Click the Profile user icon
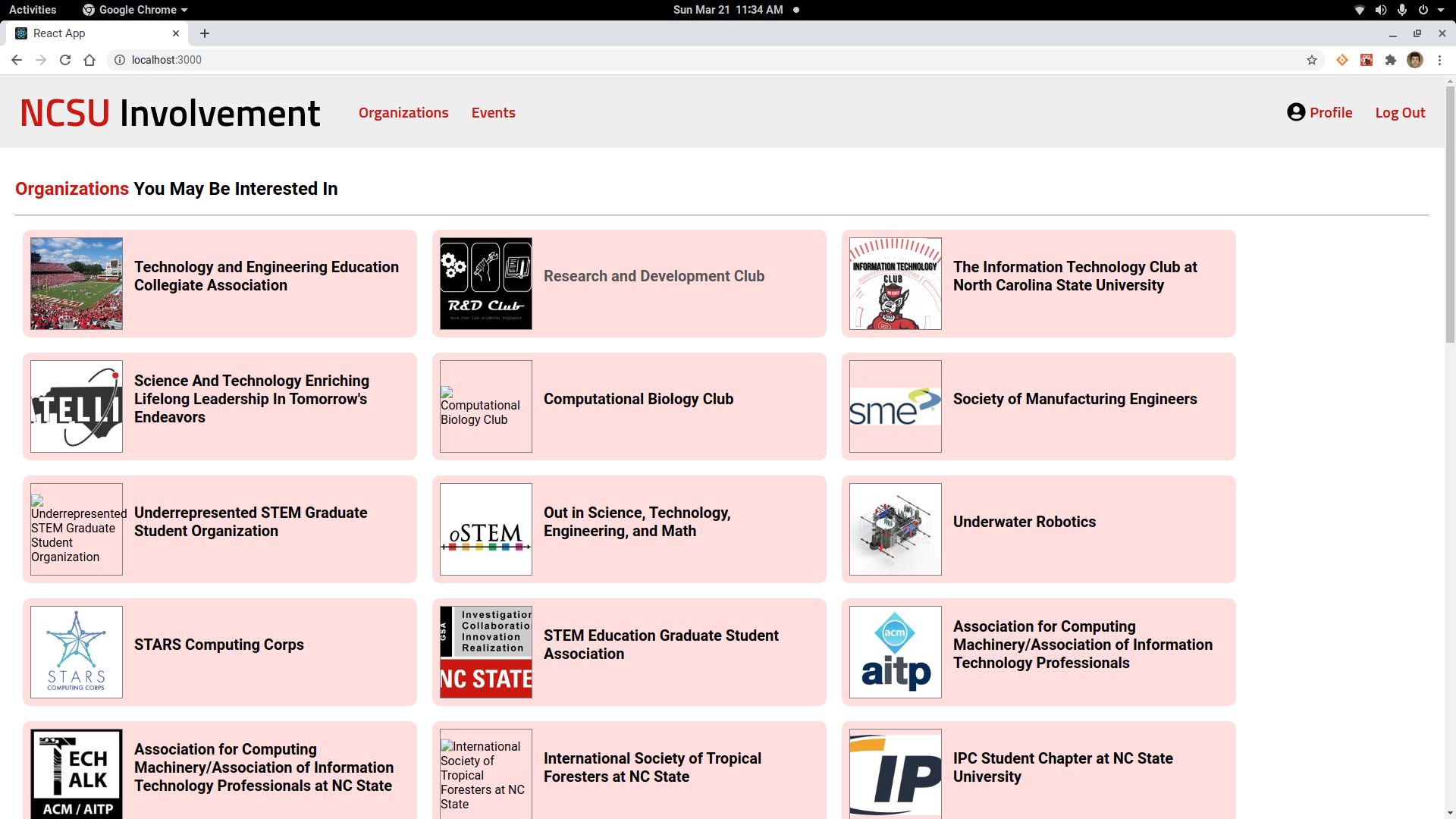Image resolution: width=1456 pixels, height=819 pixels. (1296, 112)
